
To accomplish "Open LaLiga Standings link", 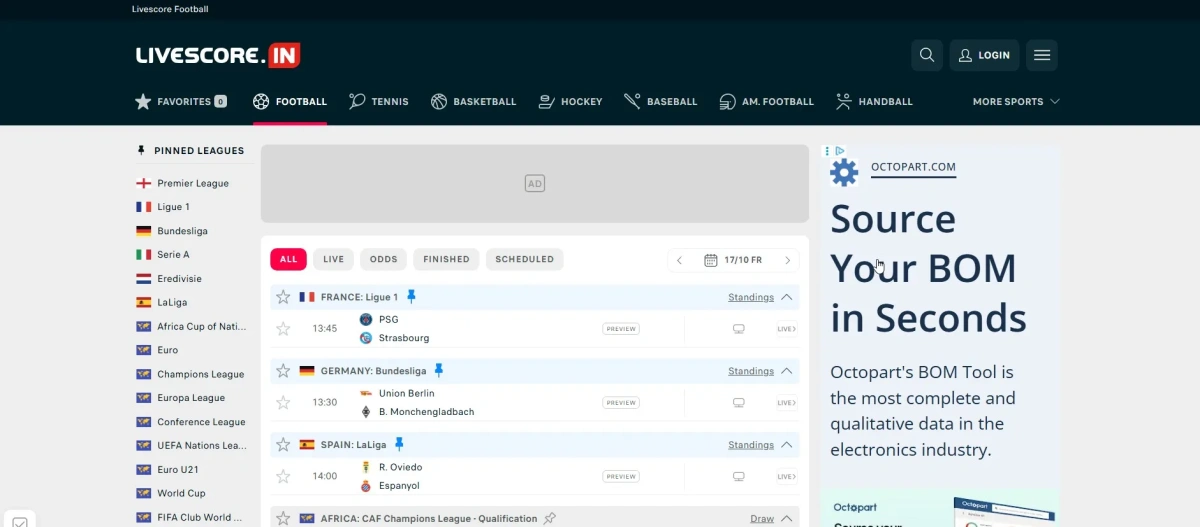I will [x=751, y=445].
